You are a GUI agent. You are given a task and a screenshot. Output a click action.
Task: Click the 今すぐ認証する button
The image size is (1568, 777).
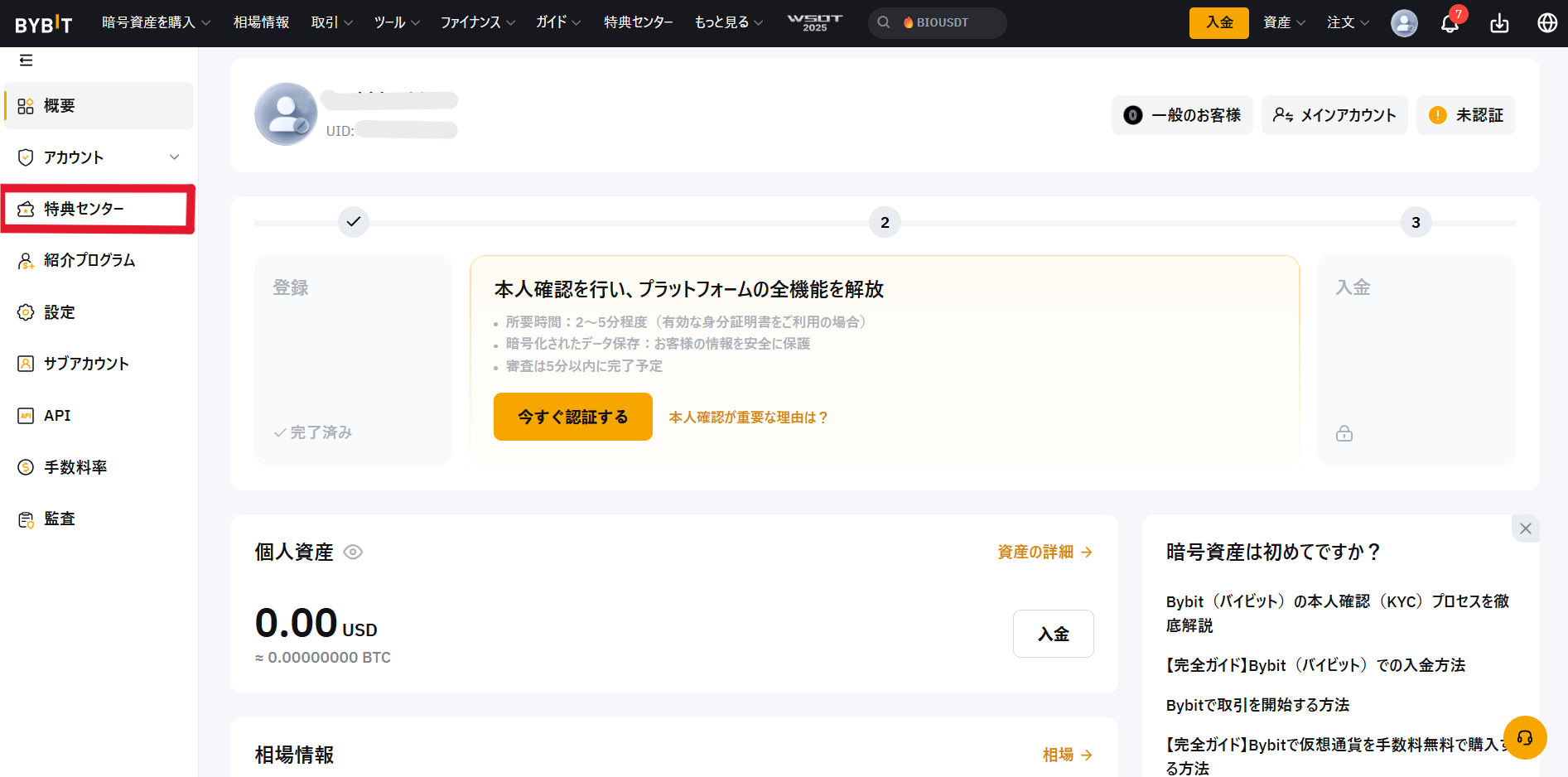(x=572, y=417)
